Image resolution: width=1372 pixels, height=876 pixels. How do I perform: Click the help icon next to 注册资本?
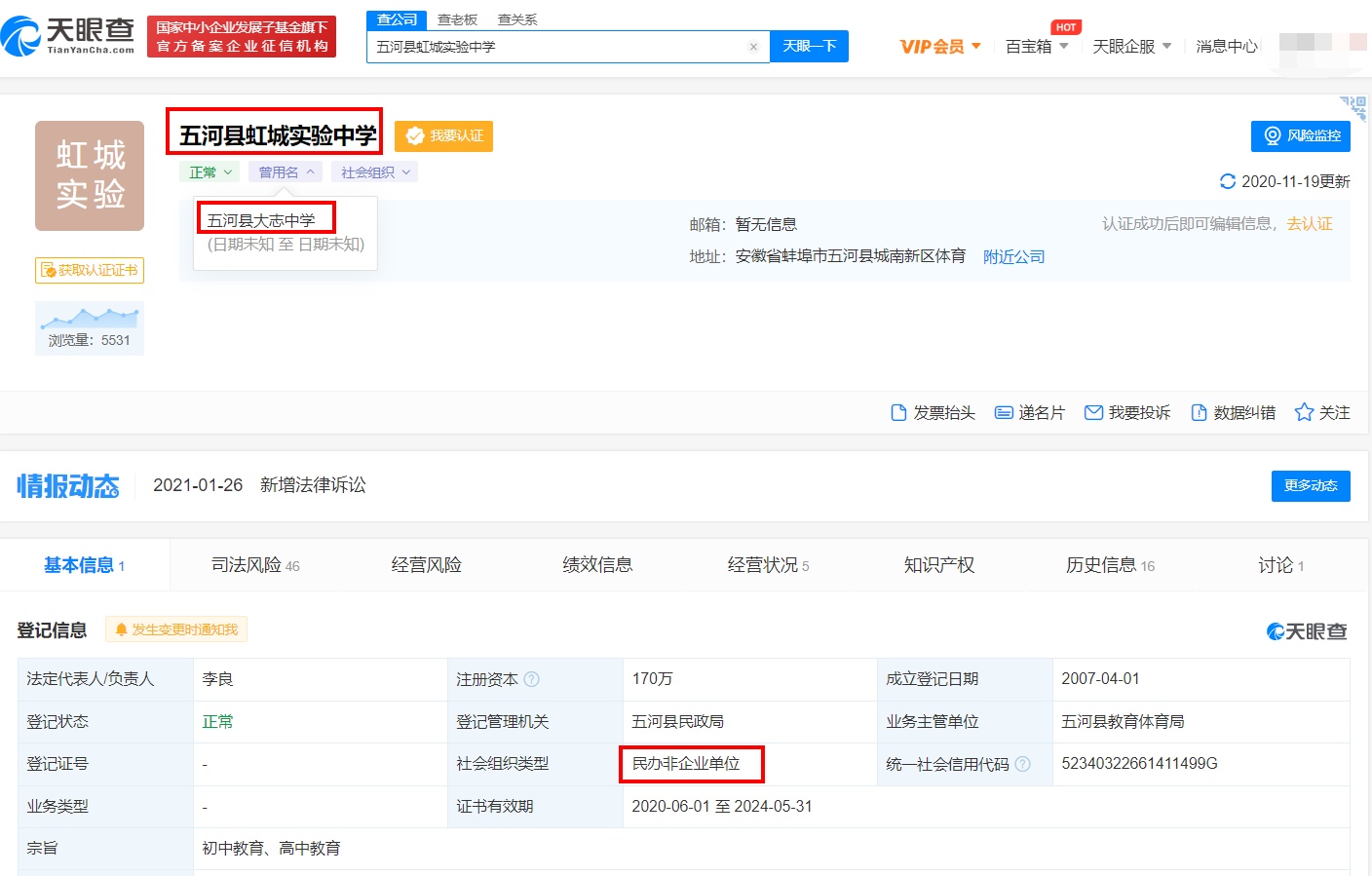point(531,679)
